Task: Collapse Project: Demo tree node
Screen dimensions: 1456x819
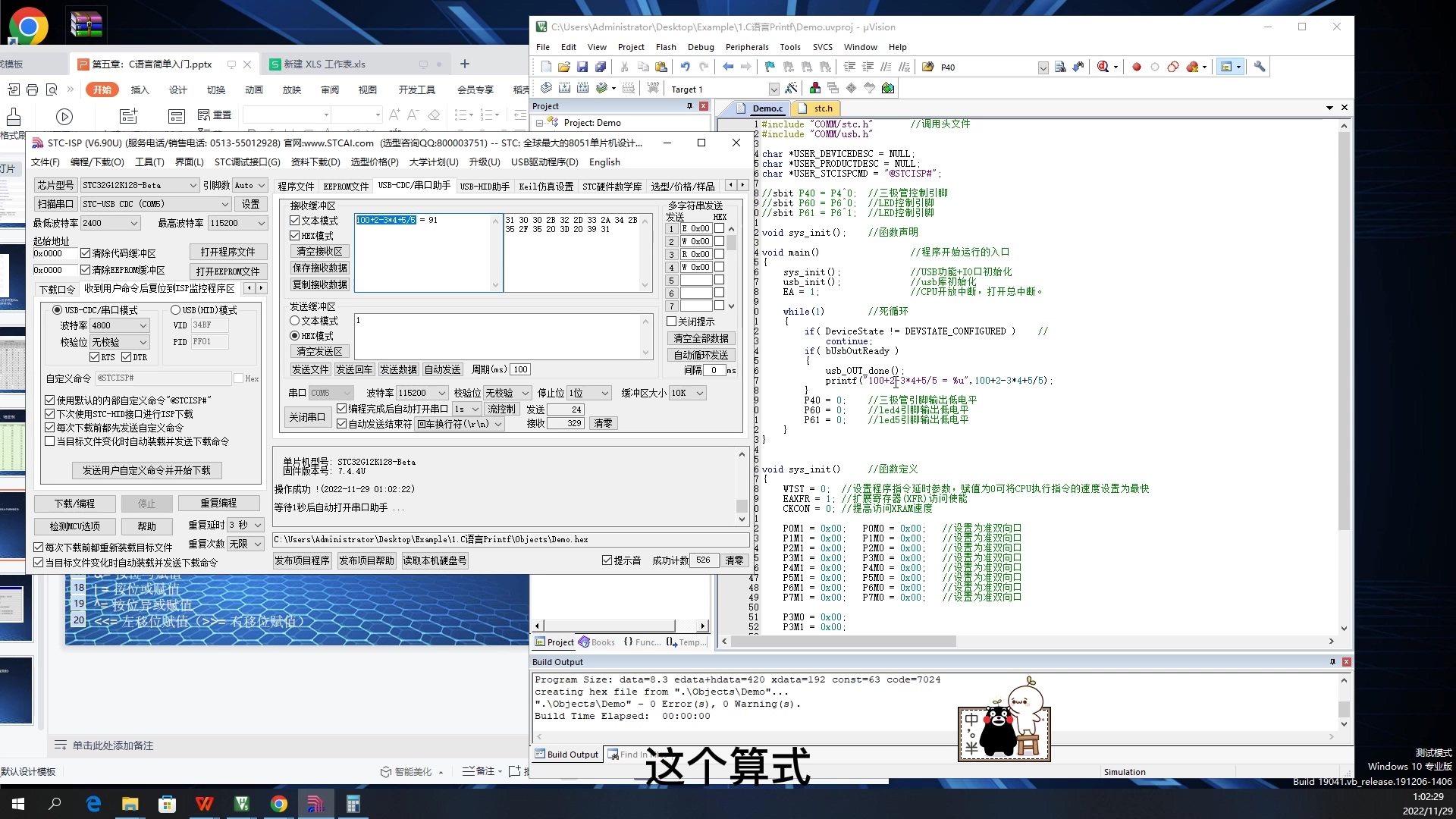Action: point(539,123)
